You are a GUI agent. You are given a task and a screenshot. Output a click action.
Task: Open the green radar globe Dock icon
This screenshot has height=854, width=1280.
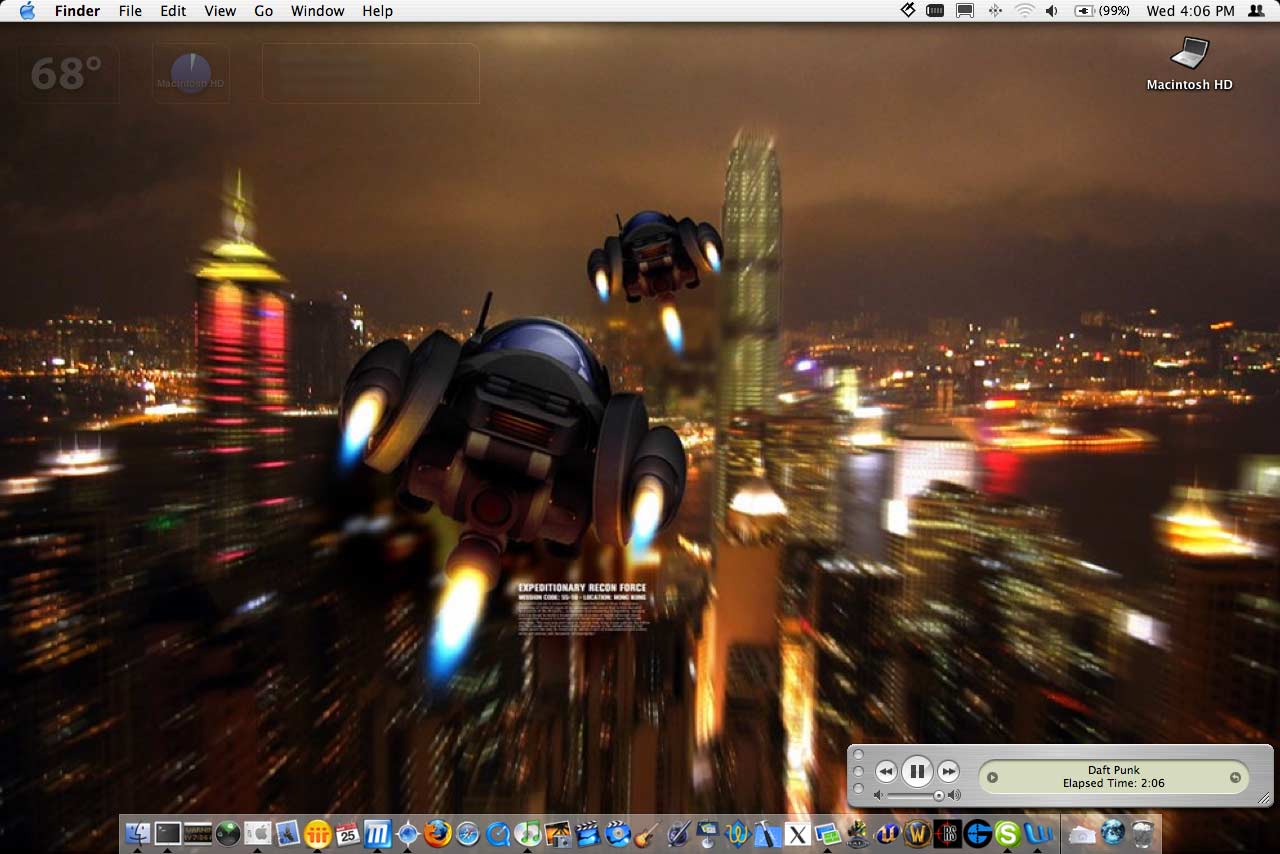[x=228, y=833]
